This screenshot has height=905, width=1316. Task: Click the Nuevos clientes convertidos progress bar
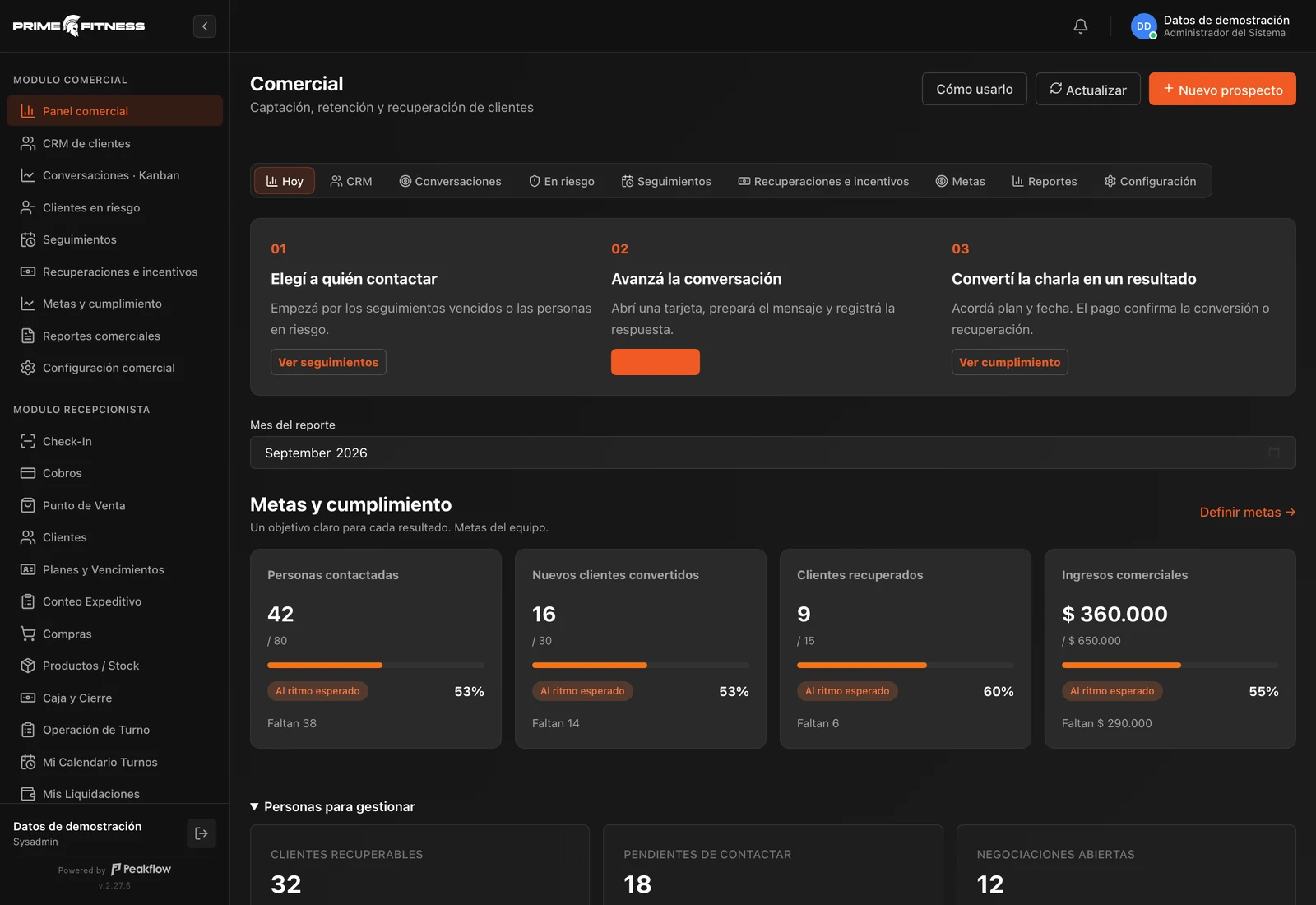641,665
